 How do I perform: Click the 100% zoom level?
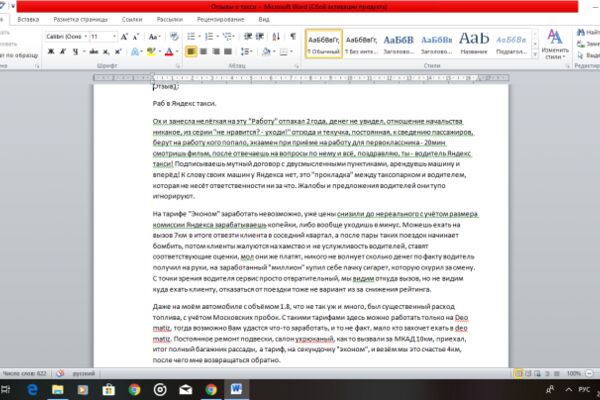click(x=574, y=373)
